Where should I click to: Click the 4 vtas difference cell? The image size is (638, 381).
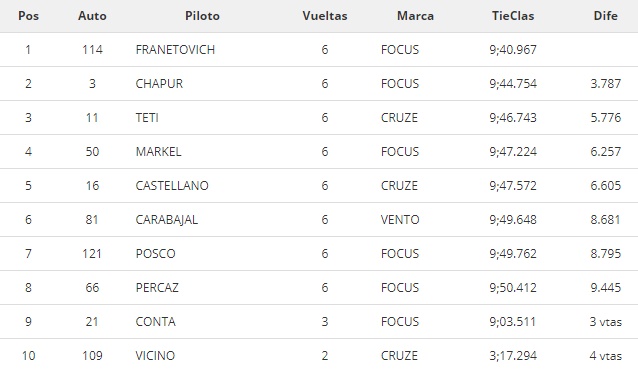(x=605, y=356)
